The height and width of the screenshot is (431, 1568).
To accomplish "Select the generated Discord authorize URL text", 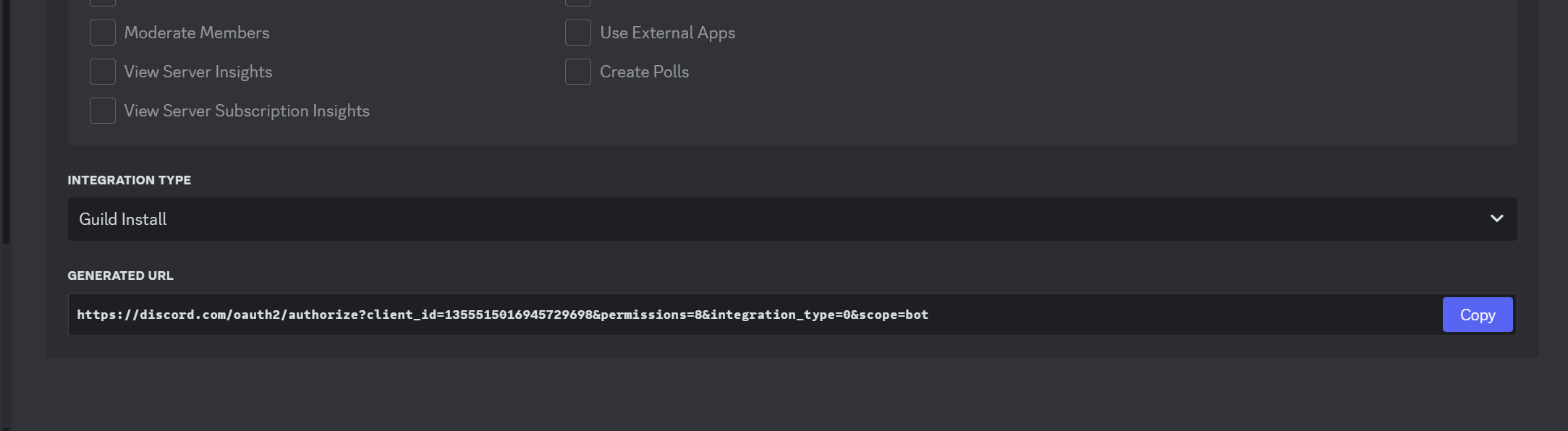I will pyautogui.click(x=503, y=315).
